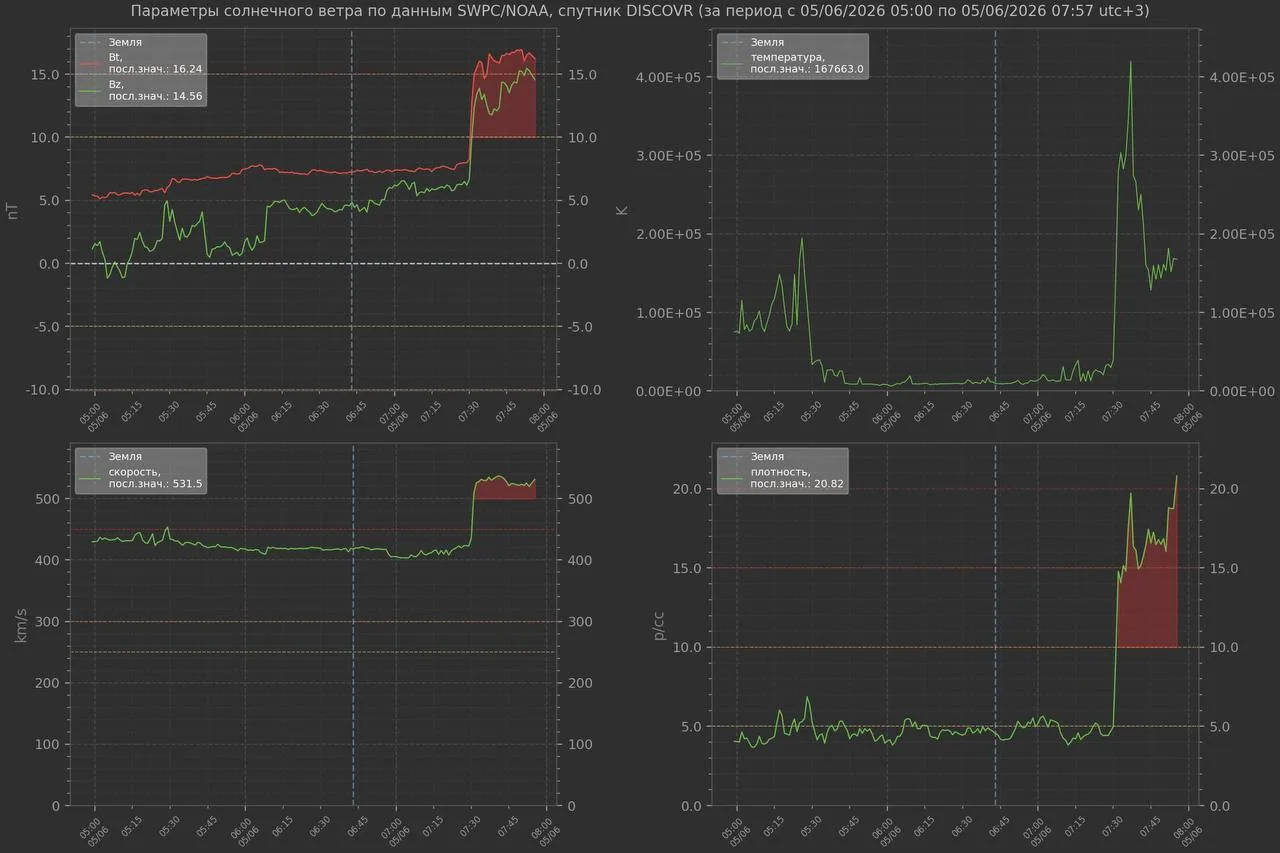Click the right-axis '400' label of speed chart

(x=581, y=560)
